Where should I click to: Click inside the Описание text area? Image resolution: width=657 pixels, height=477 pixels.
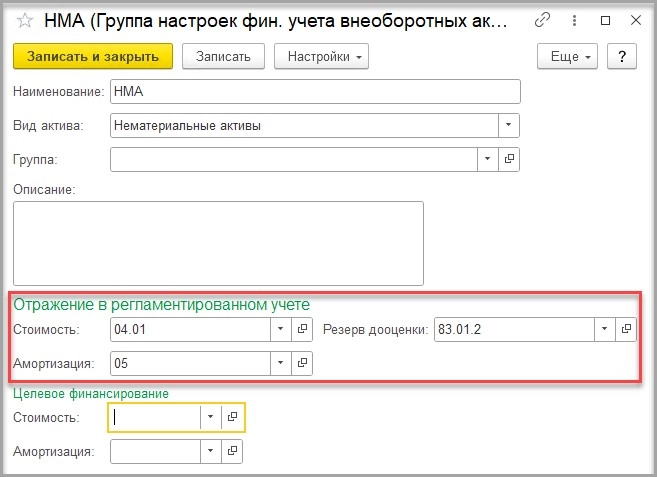(x=218, y=244)
